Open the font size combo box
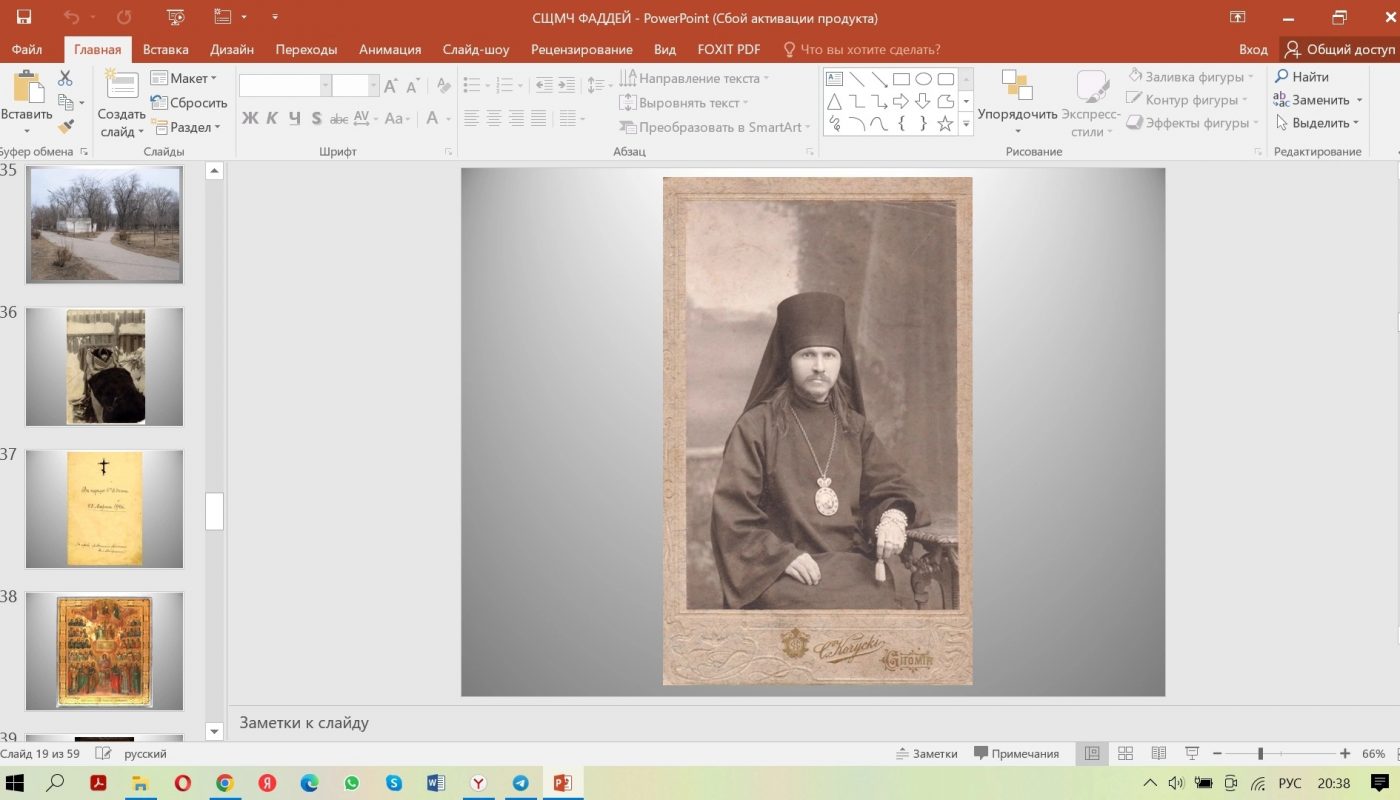Viewport: 1400px width, 800px height. pos(355,86)
